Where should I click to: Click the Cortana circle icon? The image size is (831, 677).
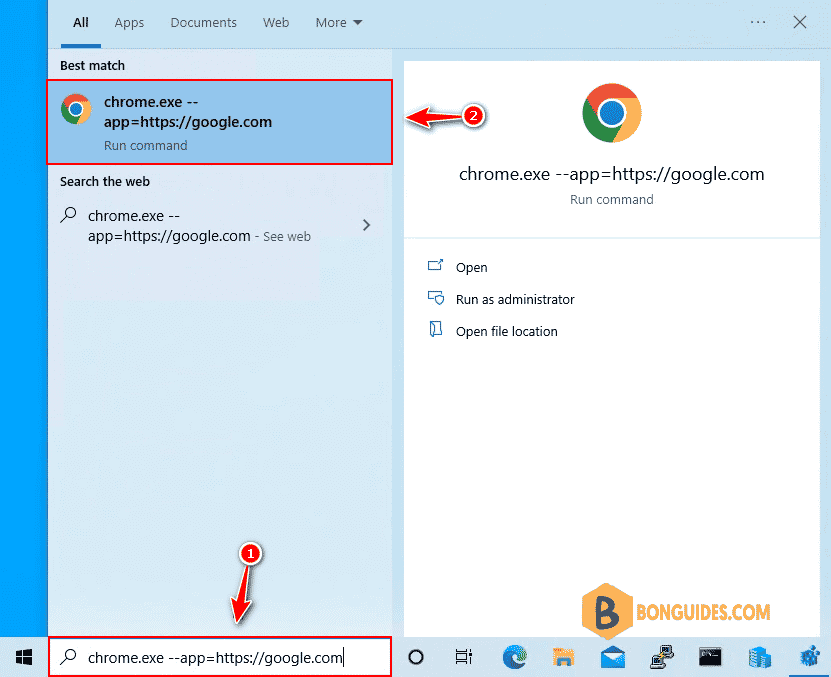[x=415, y=657]
